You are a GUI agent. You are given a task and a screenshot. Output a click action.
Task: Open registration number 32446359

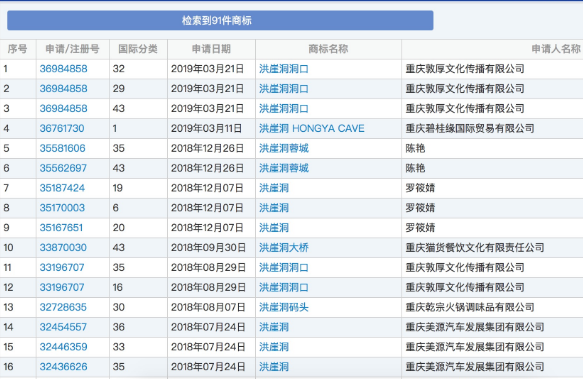click(64, 347)
